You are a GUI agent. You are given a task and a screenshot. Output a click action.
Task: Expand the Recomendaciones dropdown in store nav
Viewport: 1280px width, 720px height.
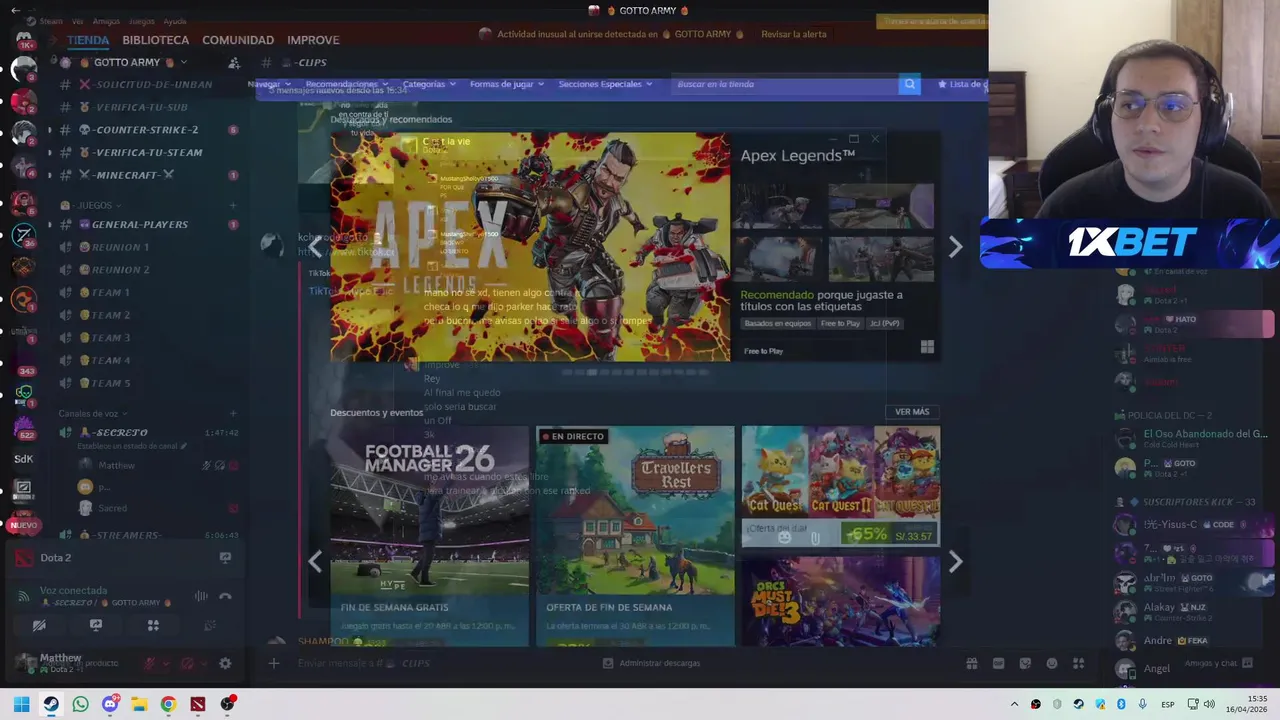pos(345,84)
